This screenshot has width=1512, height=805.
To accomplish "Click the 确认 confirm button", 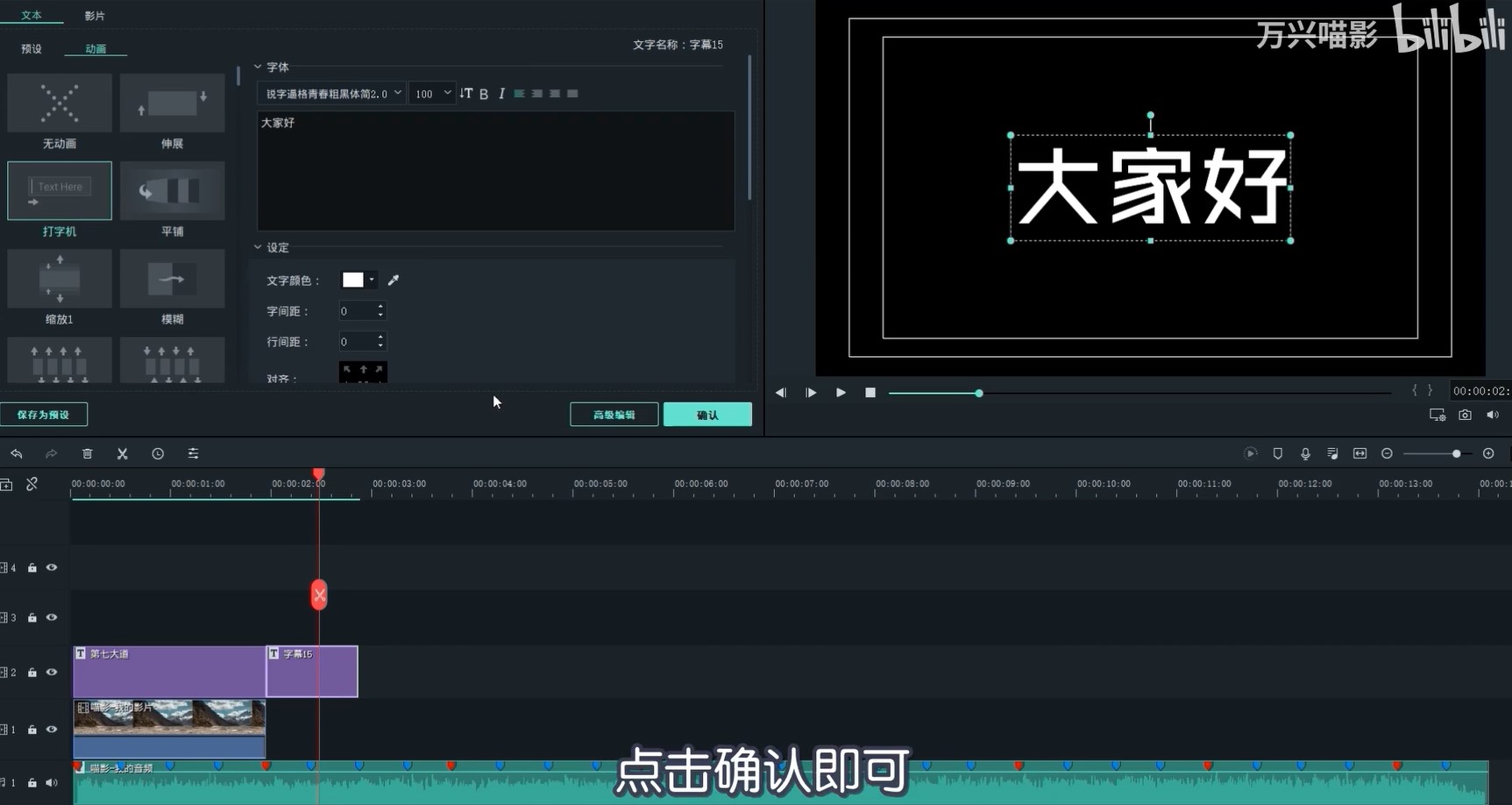I will (x=707, y=414).
